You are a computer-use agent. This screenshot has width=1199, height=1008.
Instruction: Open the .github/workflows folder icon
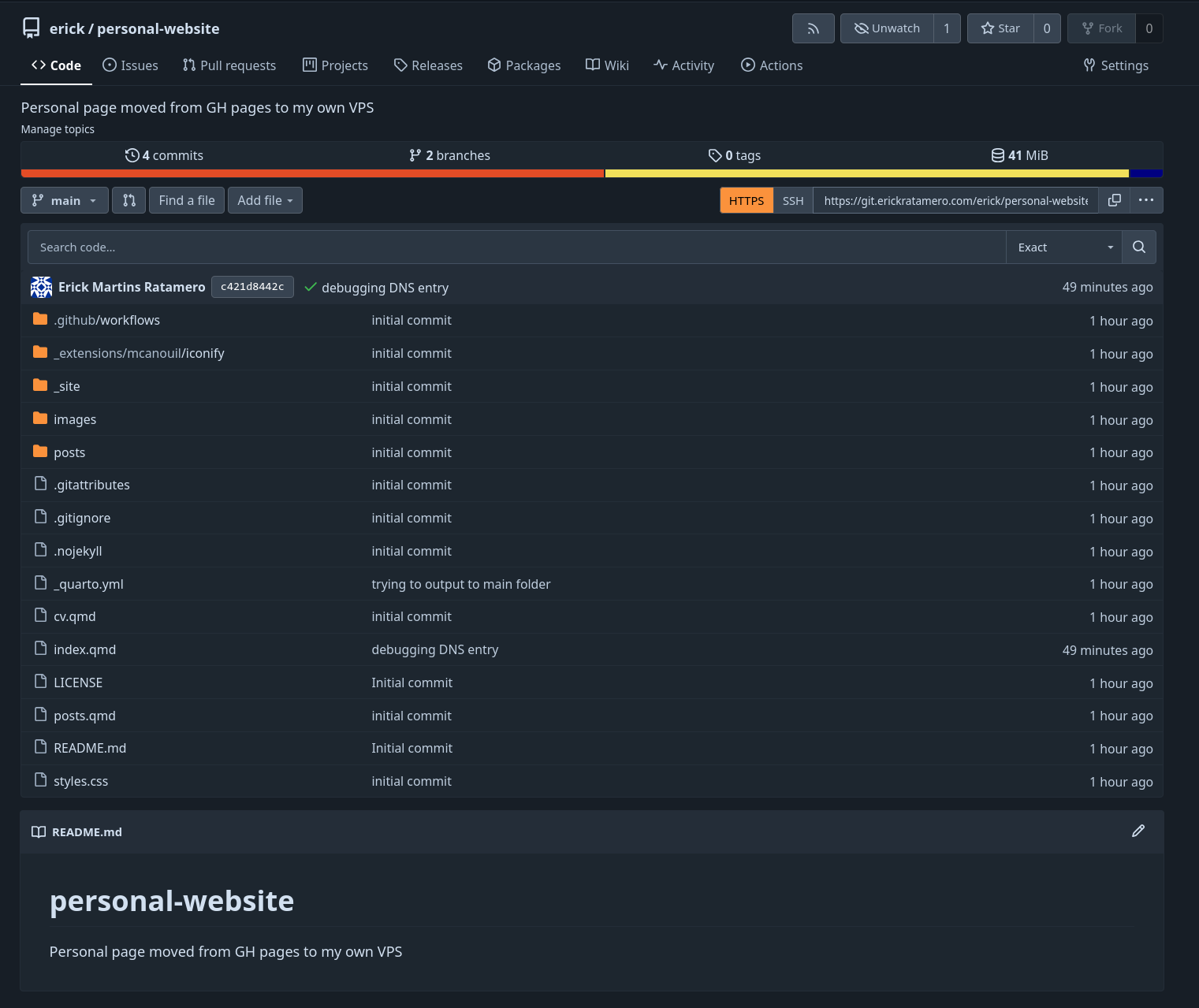point(40,319)
